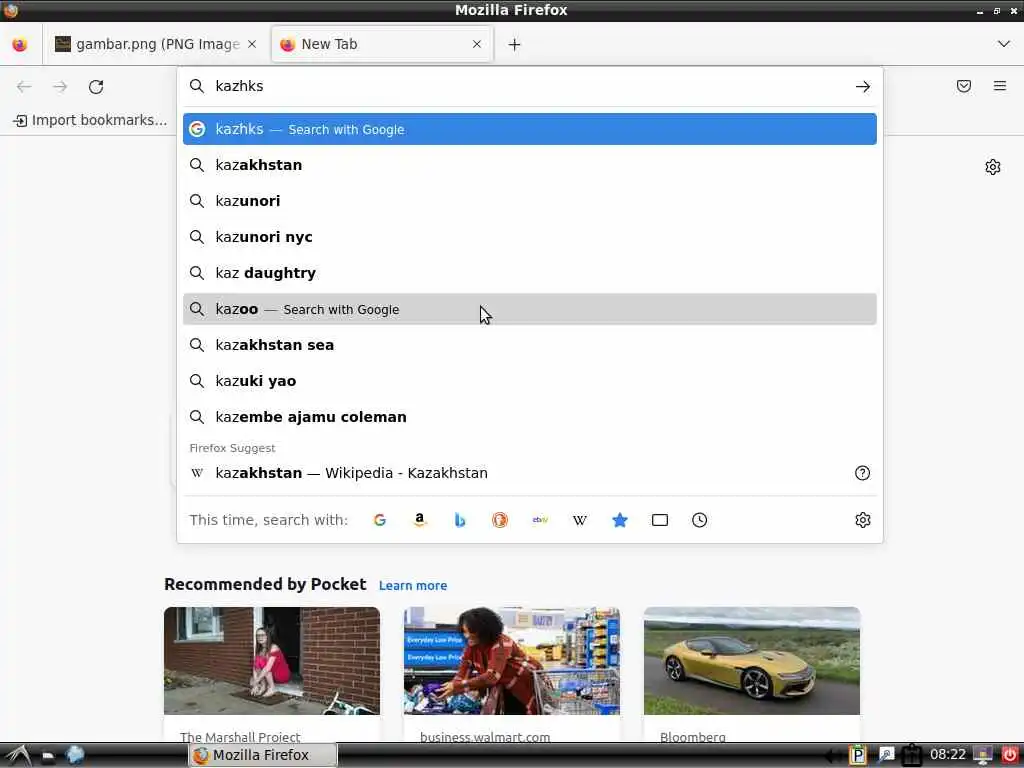Search open tabs with the tab icon
Image resolution: width=1024 pixels, height=768 pixels.
(x=660, y=520)
